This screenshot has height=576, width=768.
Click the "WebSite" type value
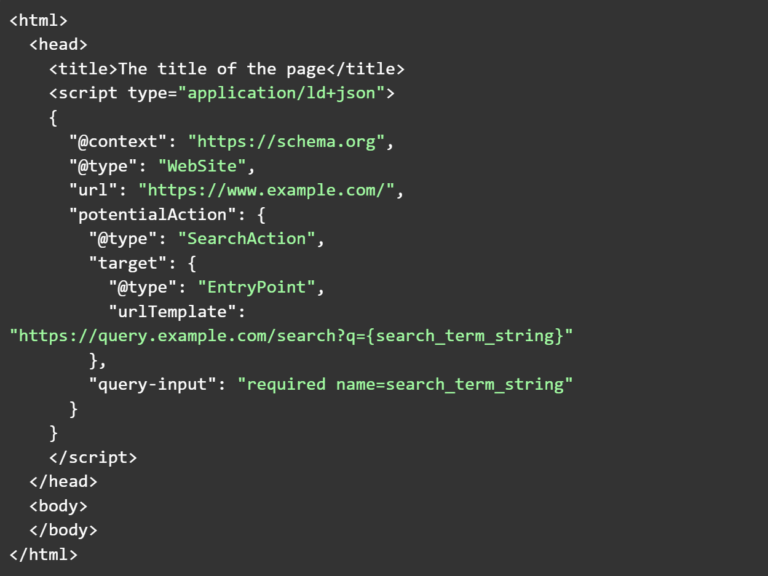tap(202, 165)
